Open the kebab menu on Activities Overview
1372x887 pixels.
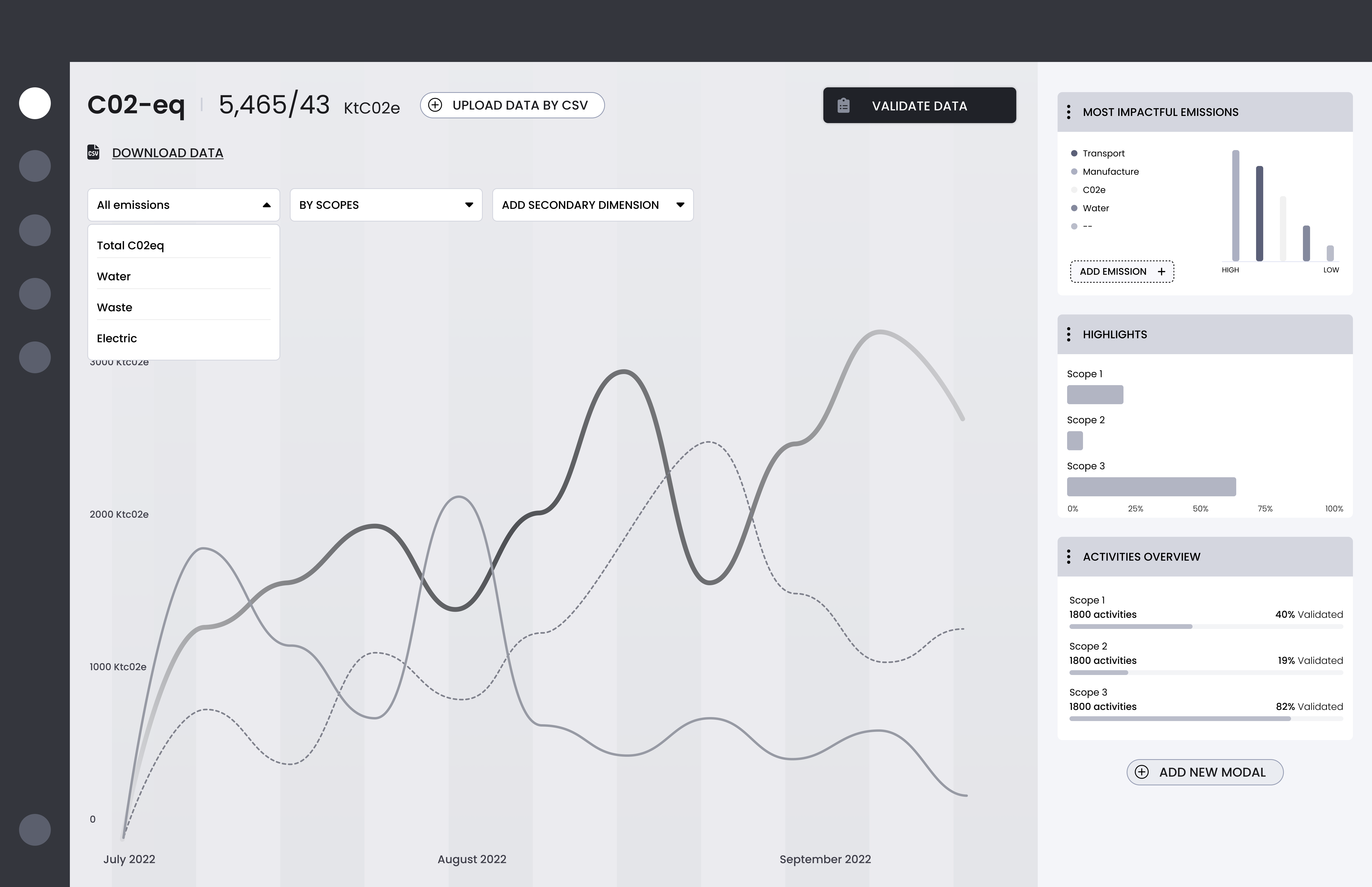[1069, 556]
